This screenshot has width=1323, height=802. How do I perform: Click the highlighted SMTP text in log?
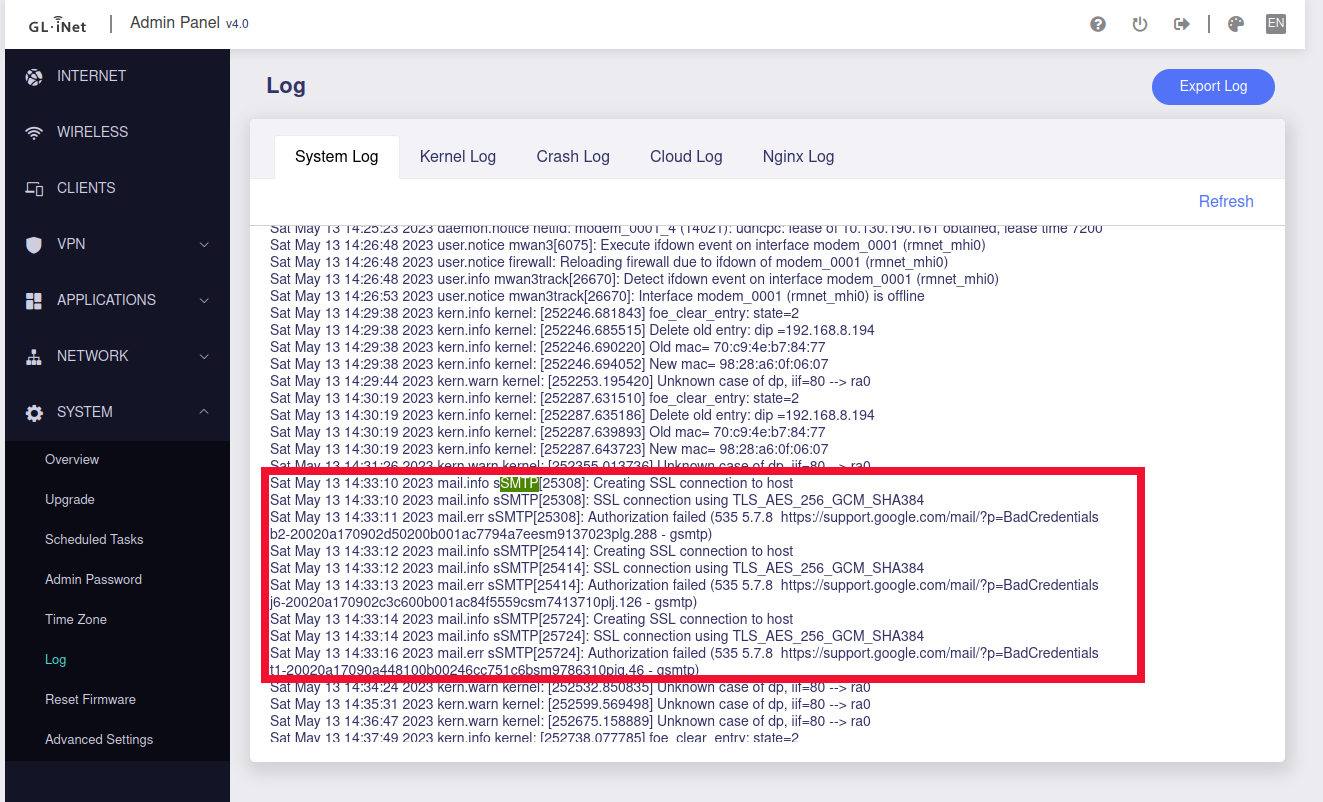519,484
